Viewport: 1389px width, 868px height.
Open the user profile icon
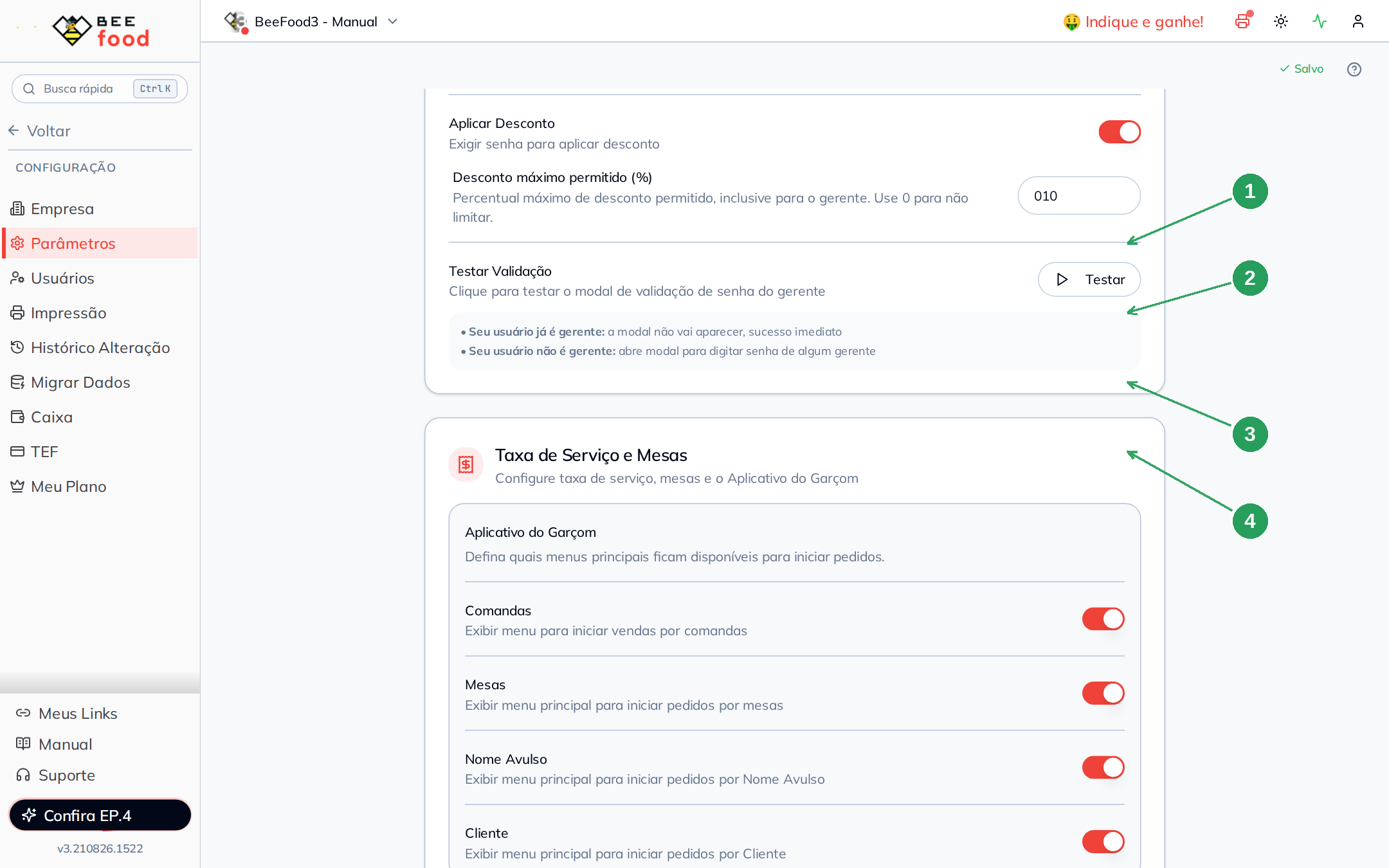[x=1358, y=21]
